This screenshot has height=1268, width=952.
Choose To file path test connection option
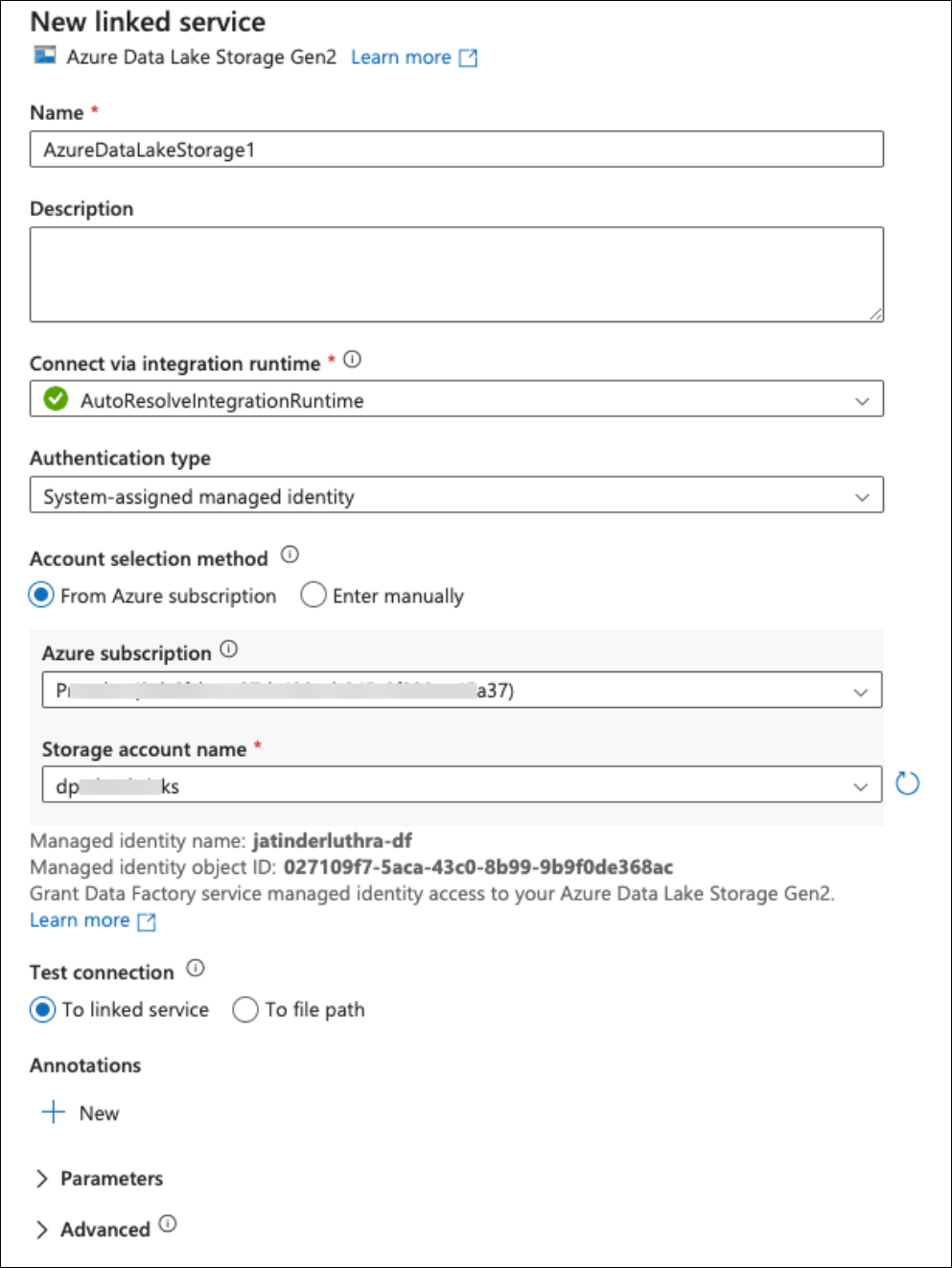click(x=245, y=1010)
